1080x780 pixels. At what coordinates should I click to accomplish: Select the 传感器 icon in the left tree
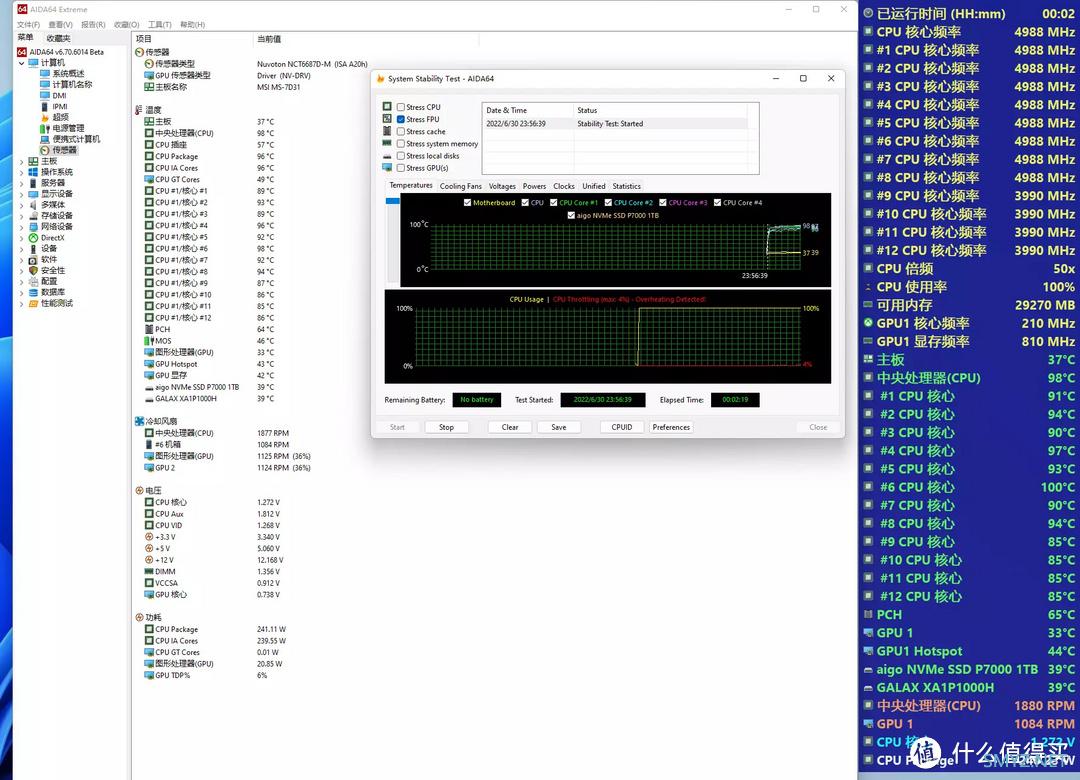click(x=45, y=150)
